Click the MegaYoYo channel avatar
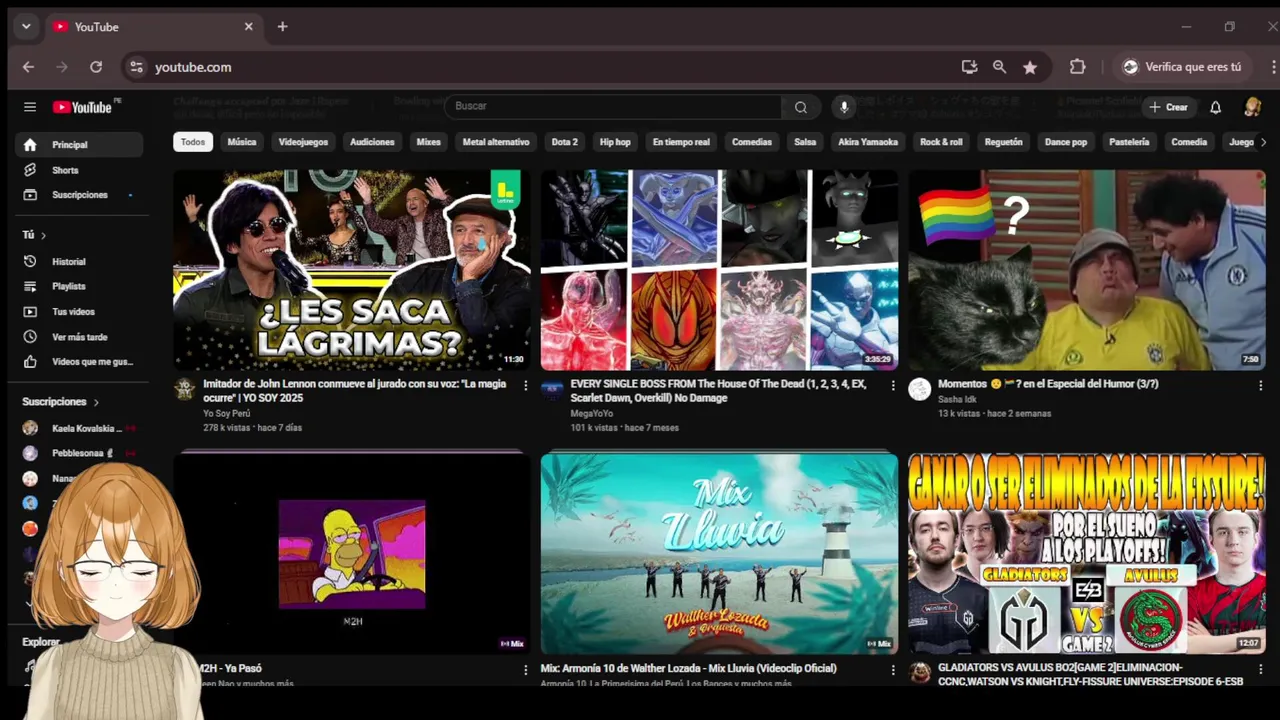This screenshot has height=720, width=1280. tap(552, 389)
